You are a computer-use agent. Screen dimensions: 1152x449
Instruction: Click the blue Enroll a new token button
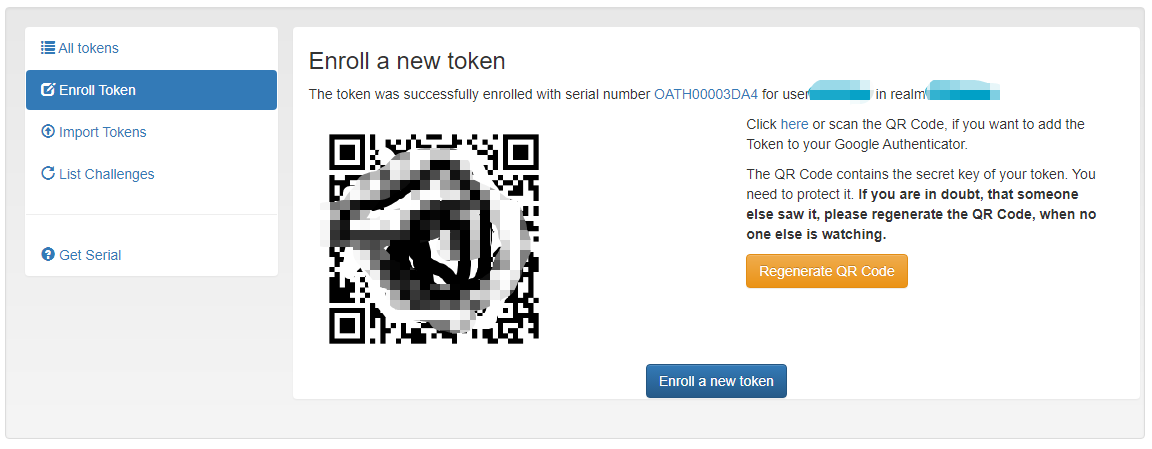click(716, 381)
